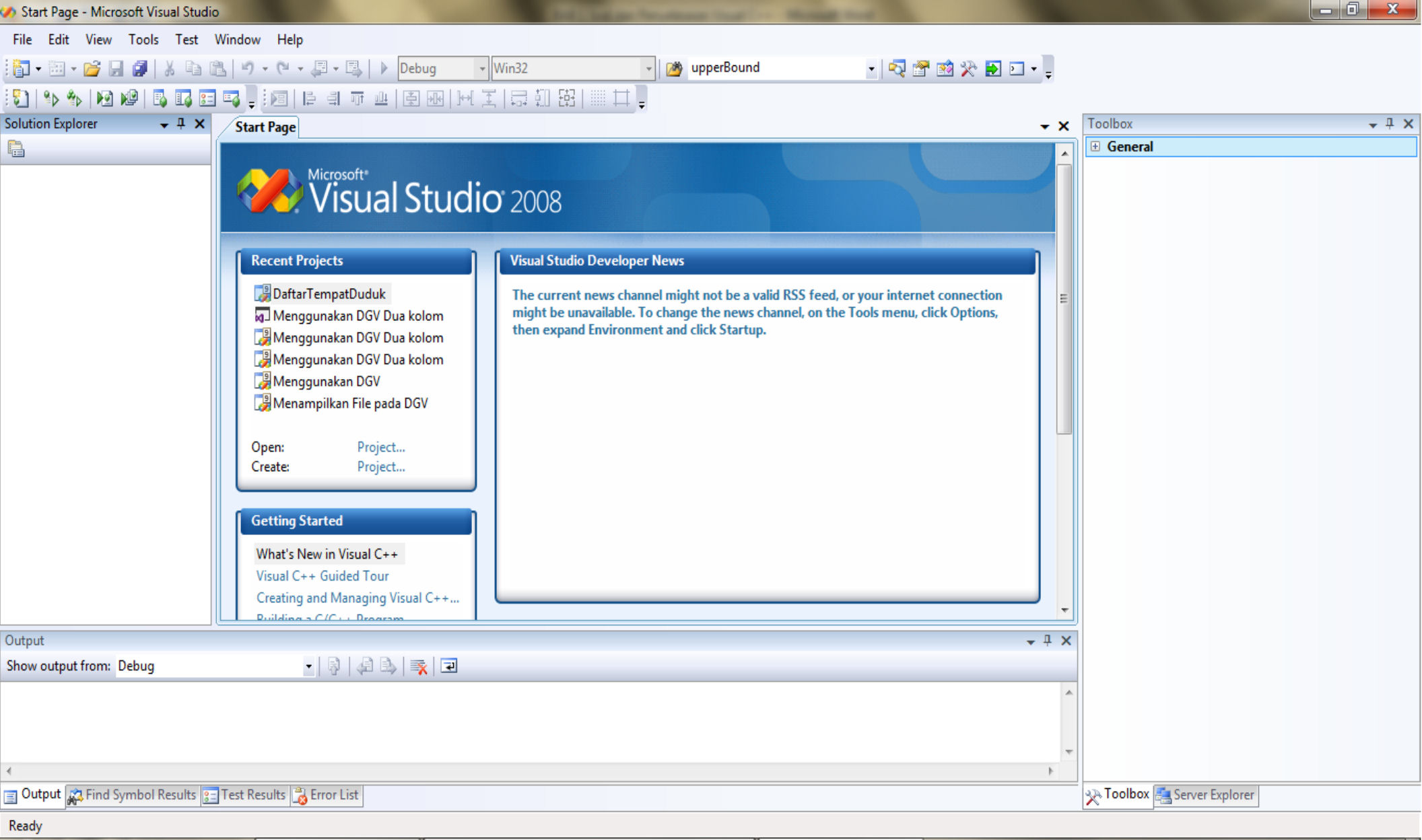Viewport: 1422px width, 840px height.
Task: Click the Find in Files binoculars icon
Action: pyautogui.click(x=674, y=69)
